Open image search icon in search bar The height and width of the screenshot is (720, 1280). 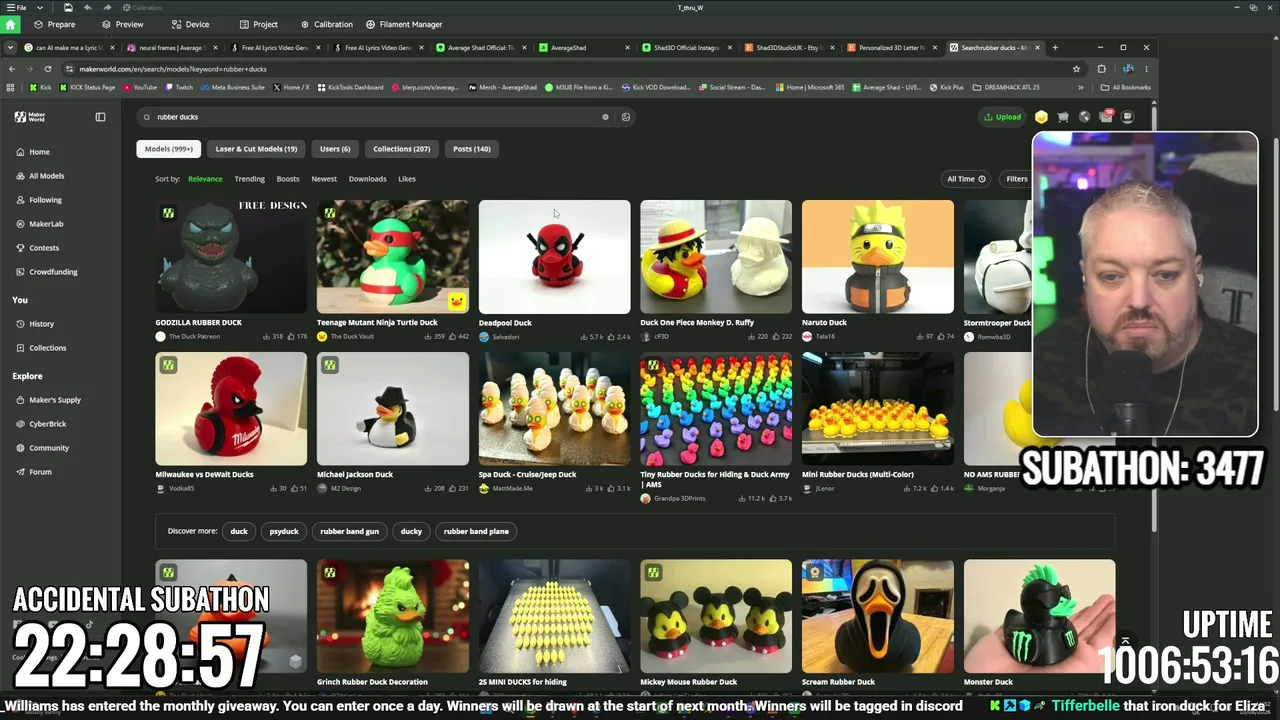[626, 117]
